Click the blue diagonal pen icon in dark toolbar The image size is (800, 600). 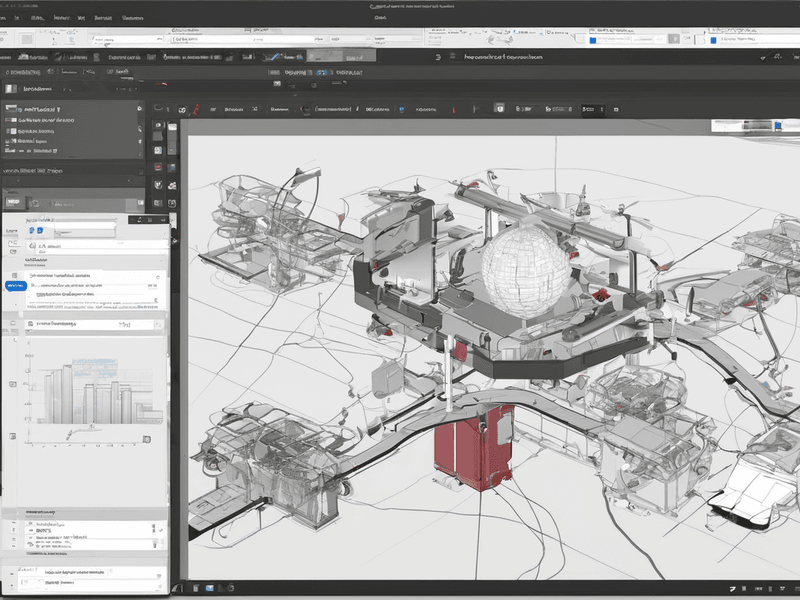point(276,57)
